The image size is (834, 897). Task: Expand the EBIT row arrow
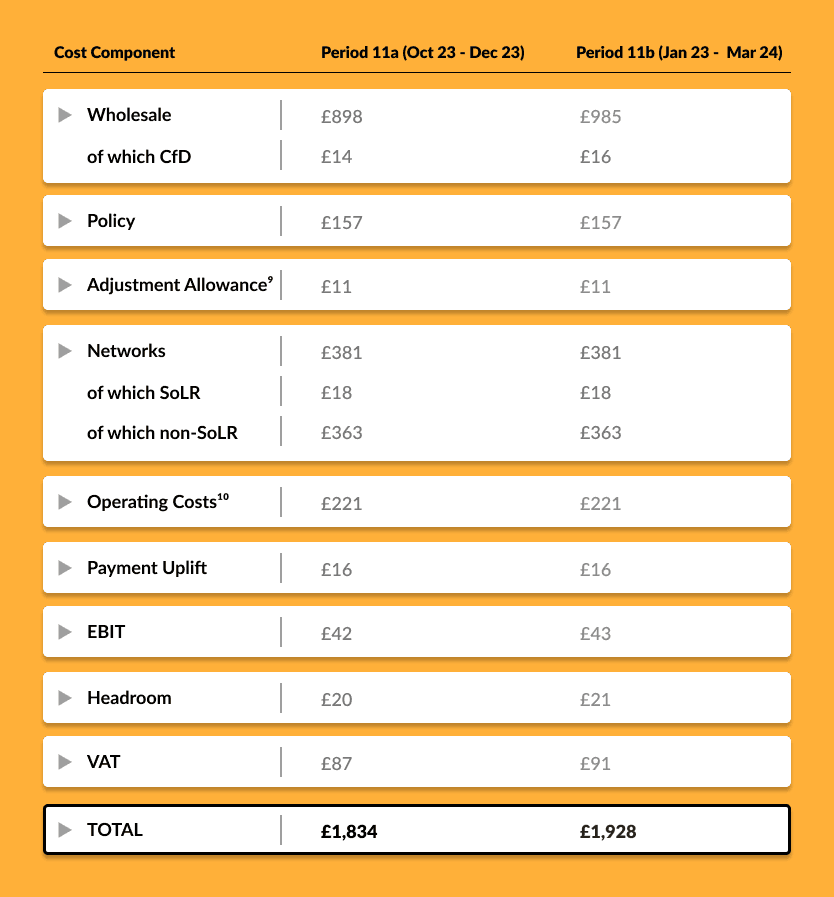tap(65, 632)
